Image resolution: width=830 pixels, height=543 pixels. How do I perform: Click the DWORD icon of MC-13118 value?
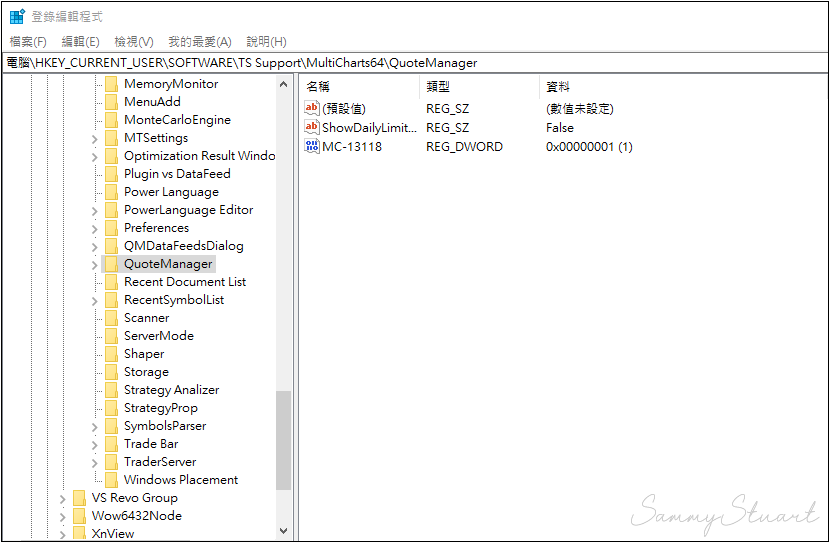click(312, 147)
